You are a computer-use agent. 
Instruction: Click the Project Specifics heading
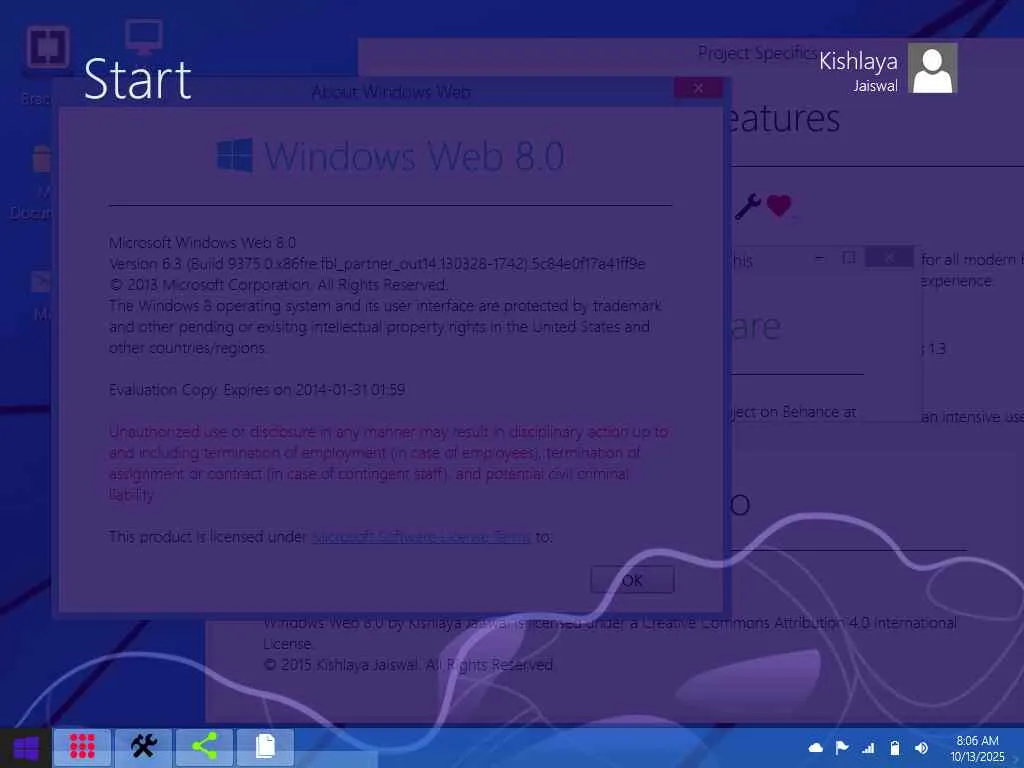tap(757, 53)
